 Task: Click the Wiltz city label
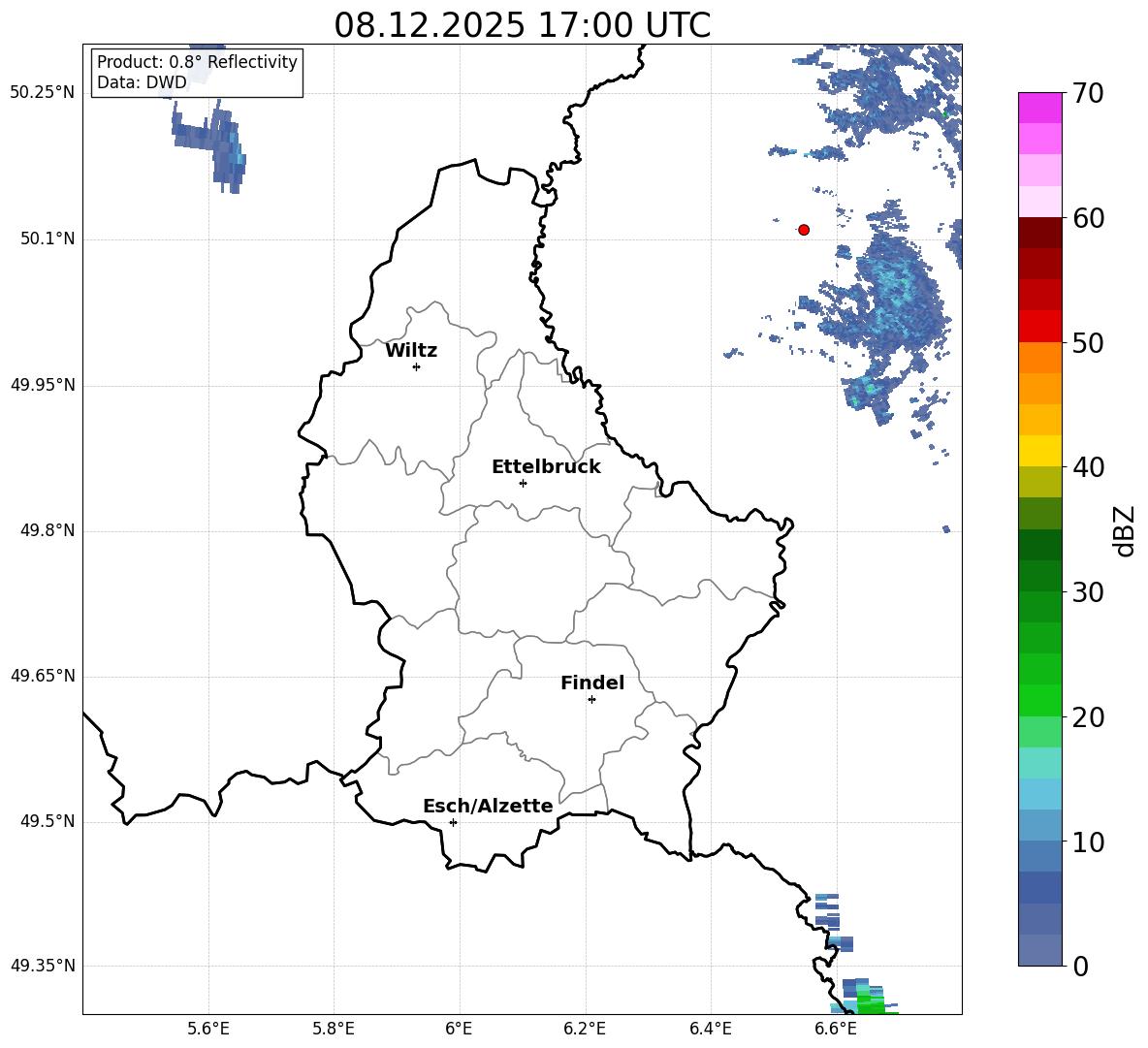click(x=411, y=351)
